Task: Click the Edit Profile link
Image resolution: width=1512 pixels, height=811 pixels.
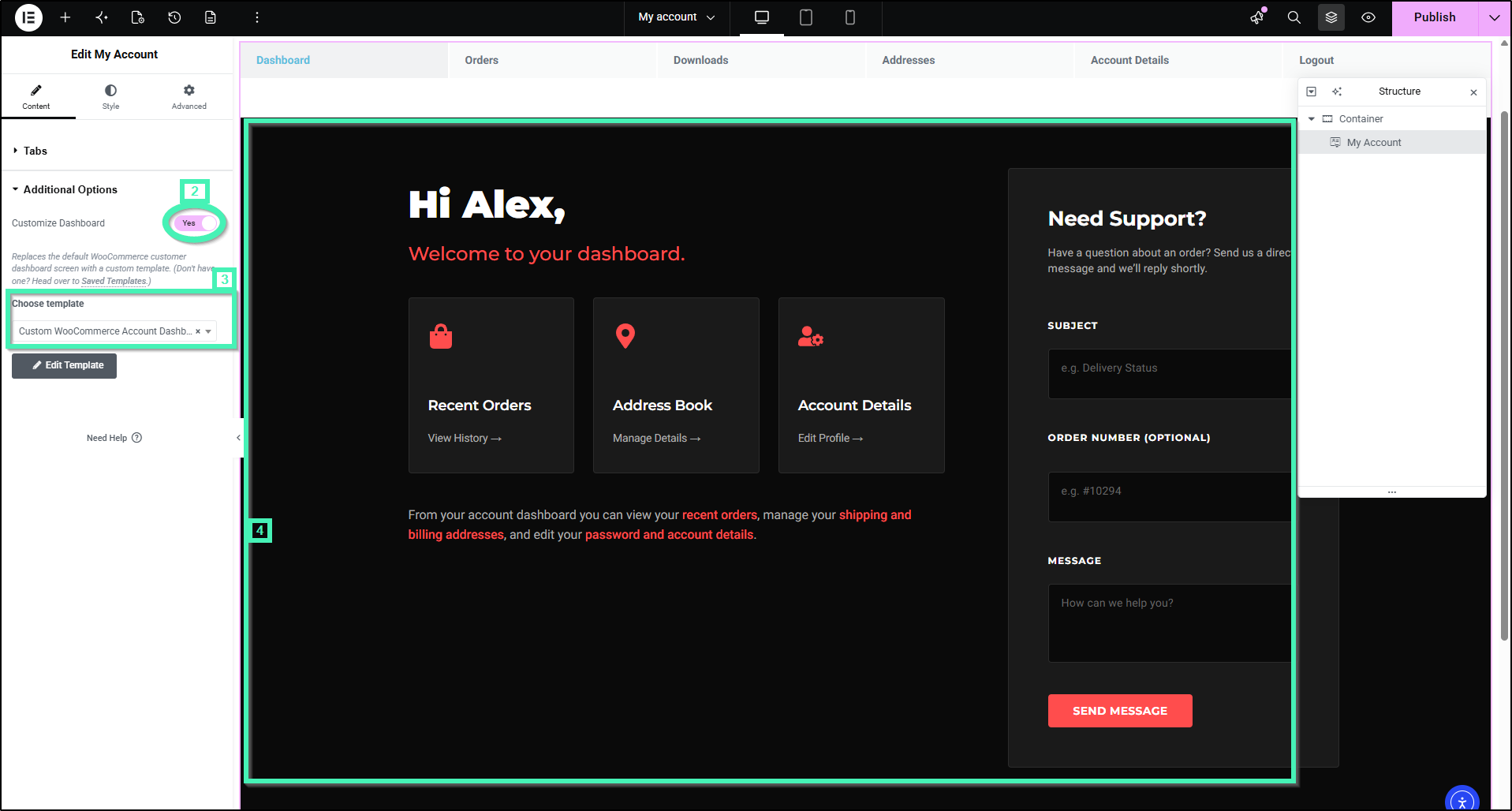Action: point(831,439)
